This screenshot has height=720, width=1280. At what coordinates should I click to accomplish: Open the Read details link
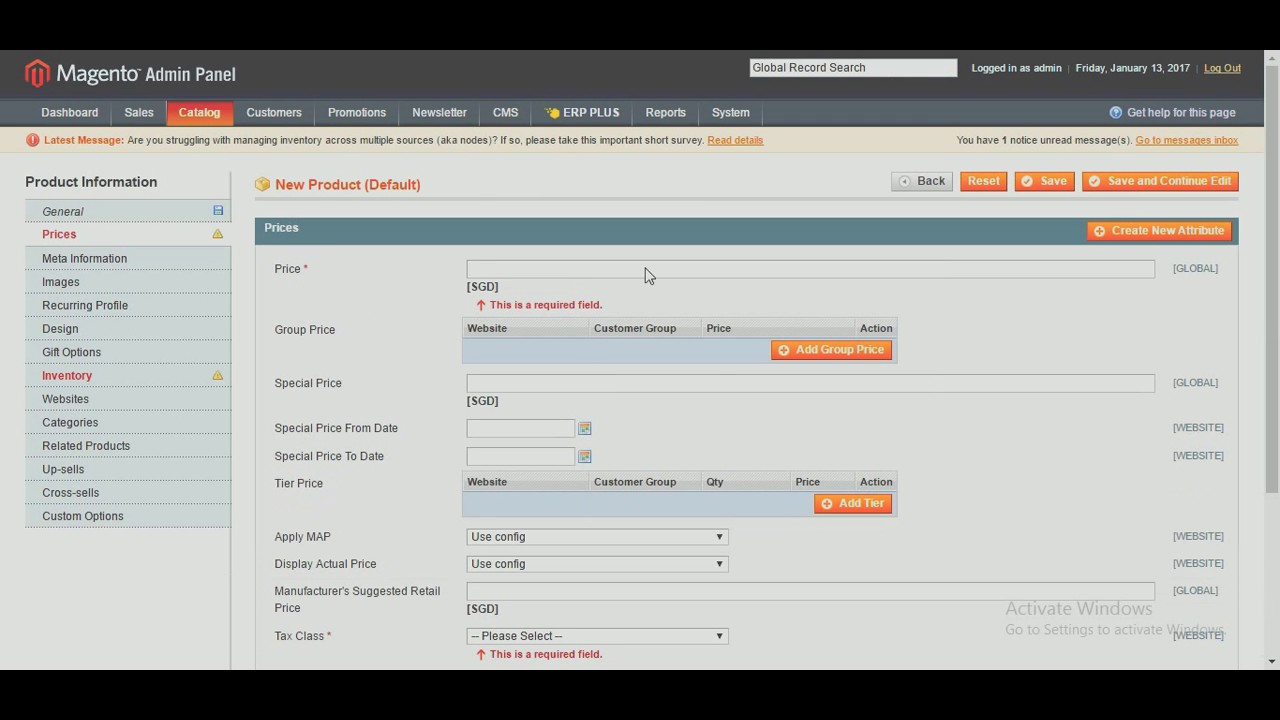[x=735, y=140]
